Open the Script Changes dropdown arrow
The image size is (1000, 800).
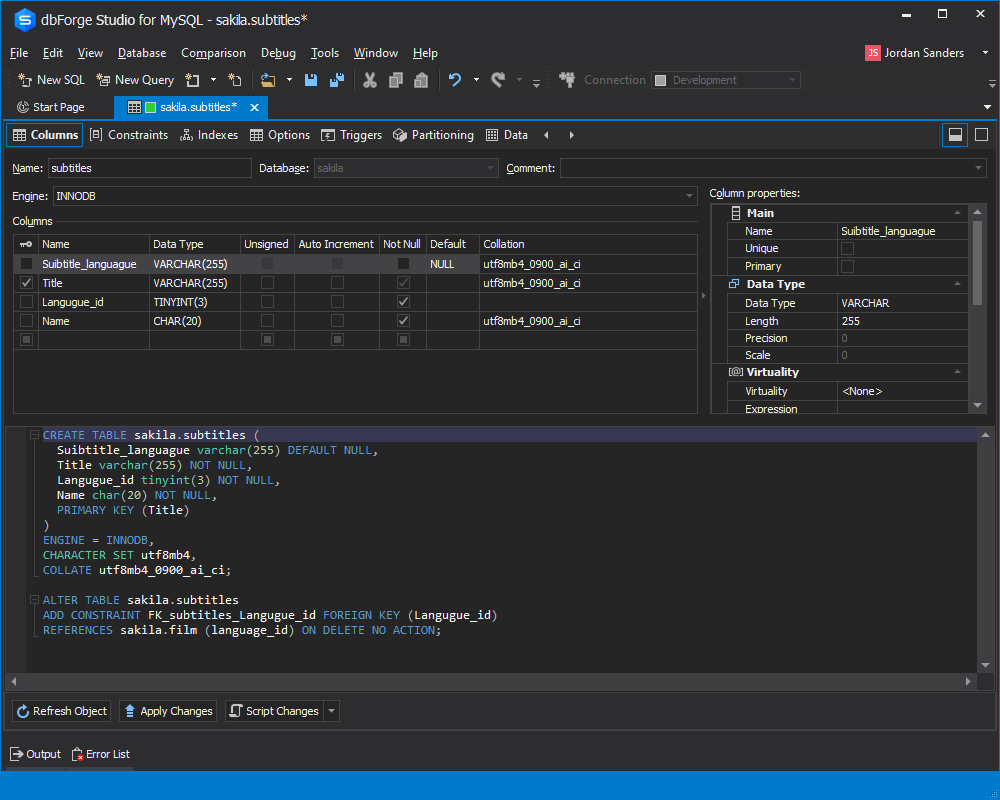(x=332, y=711)
